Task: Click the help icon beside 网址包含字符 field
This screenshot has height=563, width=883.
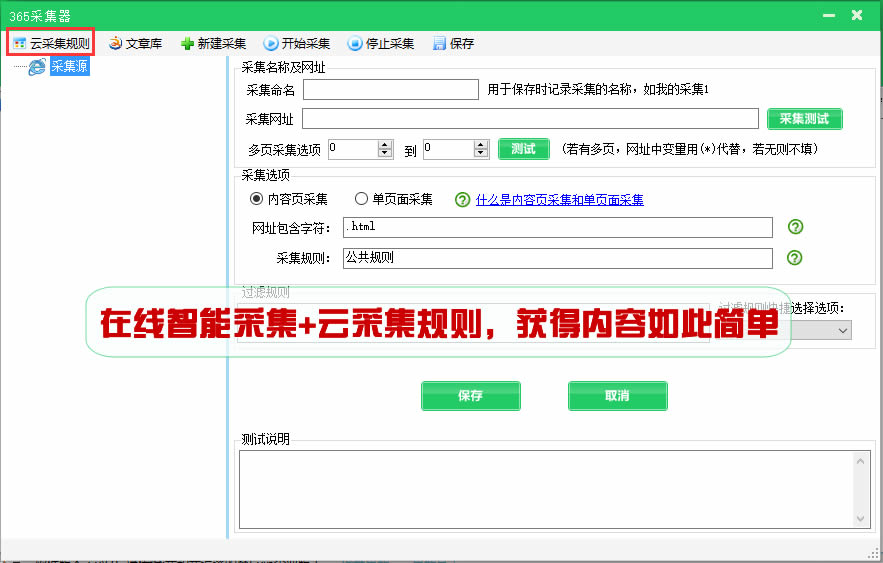Action: click(x=795, y=227)
